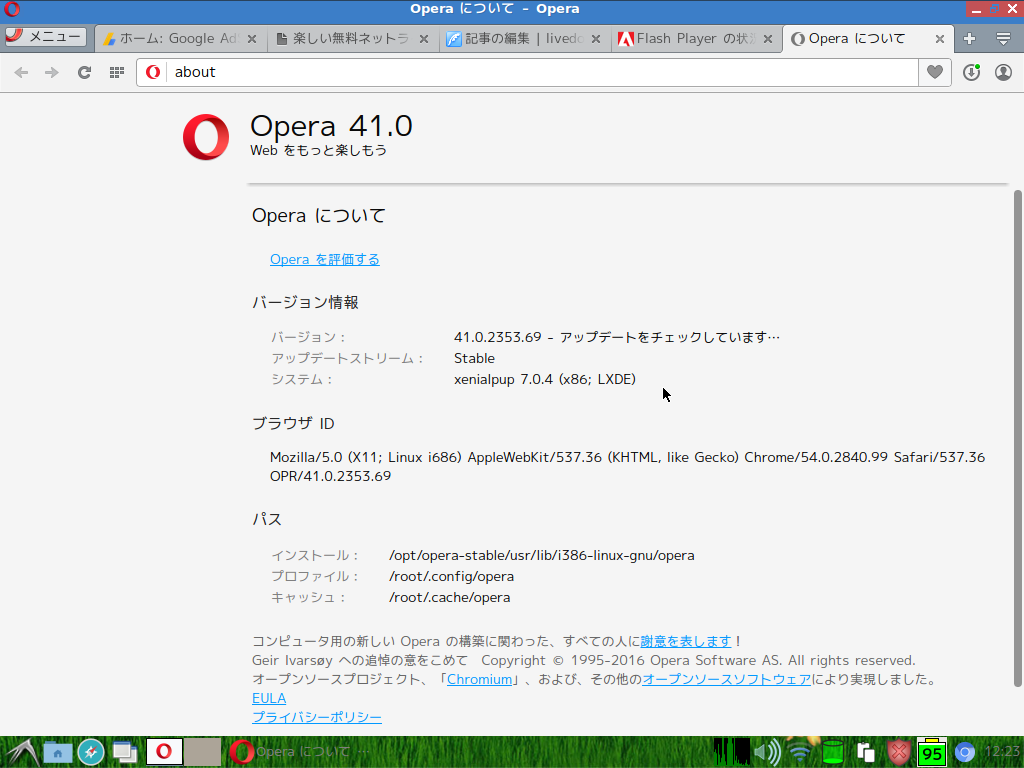Open the red firewall shield tray icon
The width and height of the screenshot is (1024, 768).
pyautogui.click(x=899, y=752)
